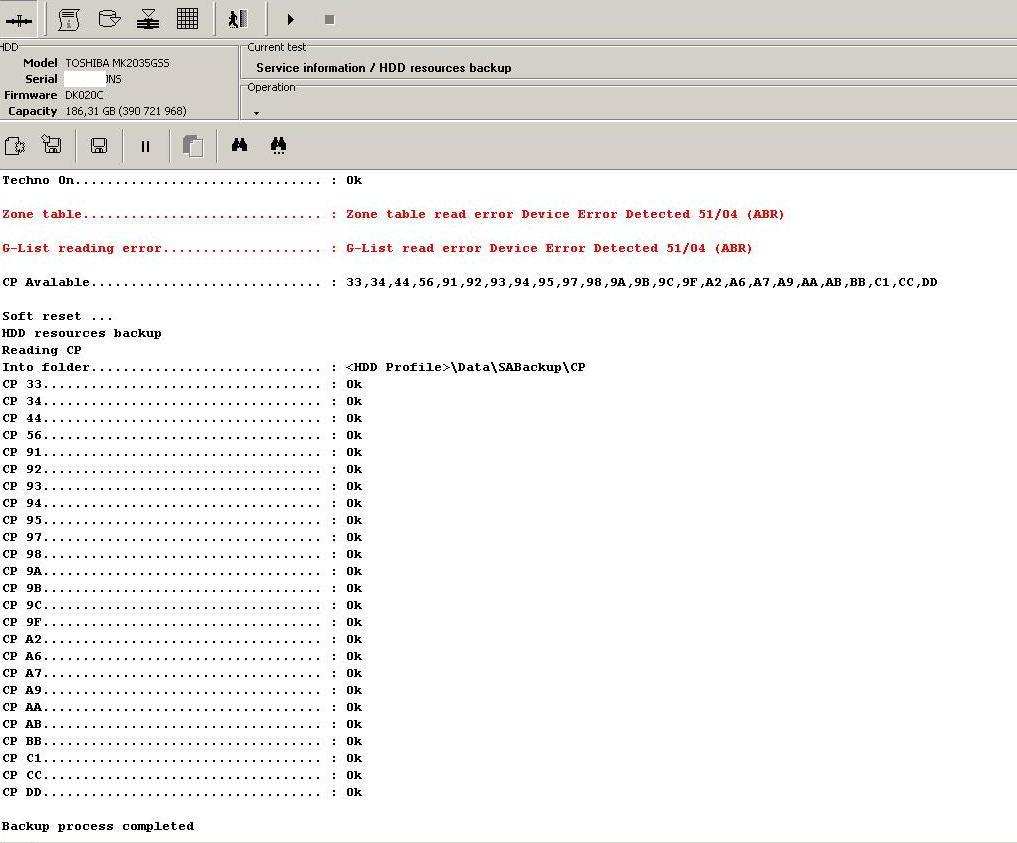Pause the log output
1017x843 pixels.
[145, 147]
